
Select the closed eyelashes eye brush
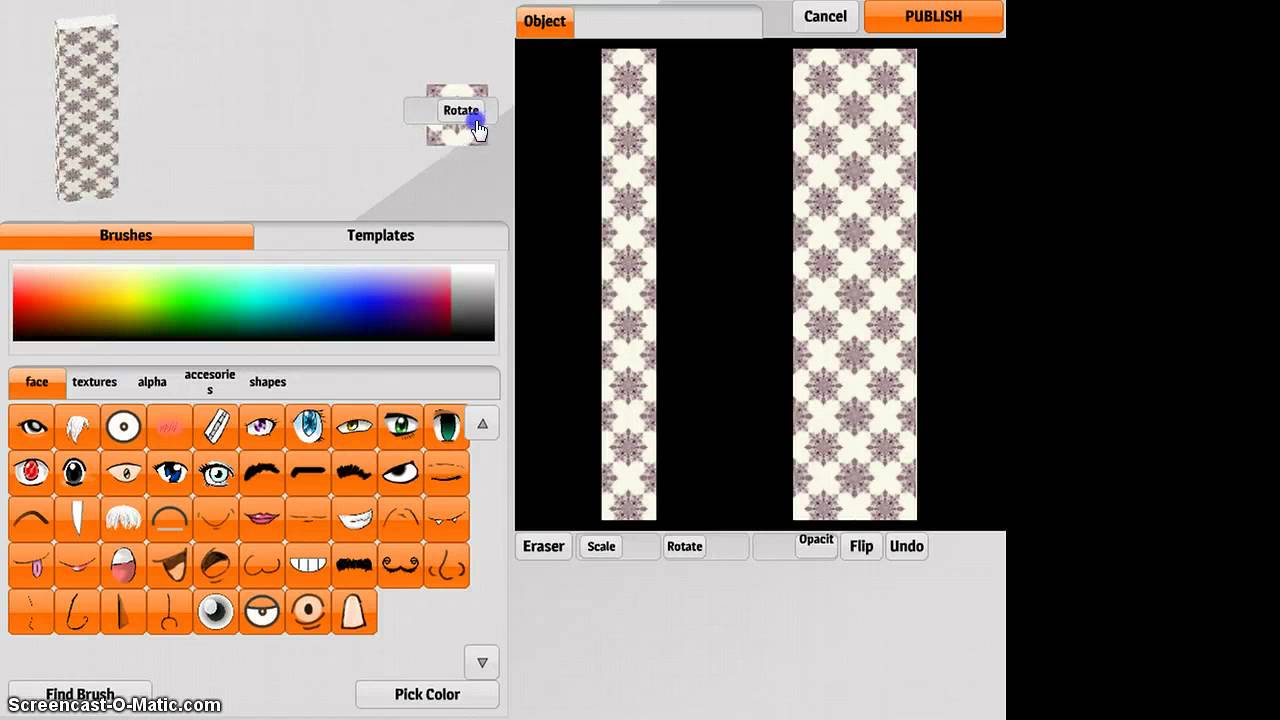coord(445,473)
